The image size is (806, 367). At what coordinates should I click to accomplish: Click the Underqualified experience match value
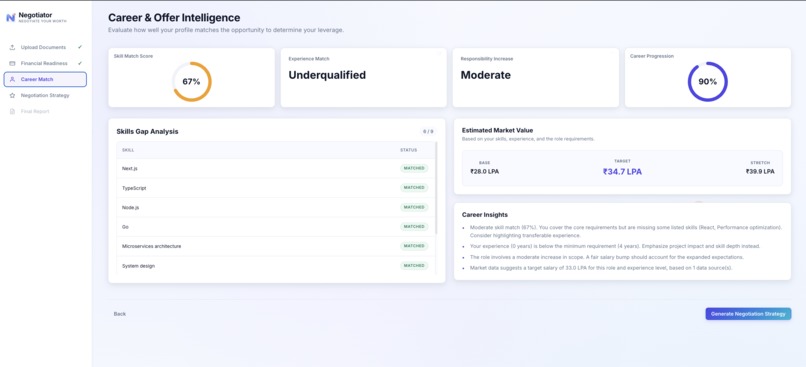[x=327, y=75]
